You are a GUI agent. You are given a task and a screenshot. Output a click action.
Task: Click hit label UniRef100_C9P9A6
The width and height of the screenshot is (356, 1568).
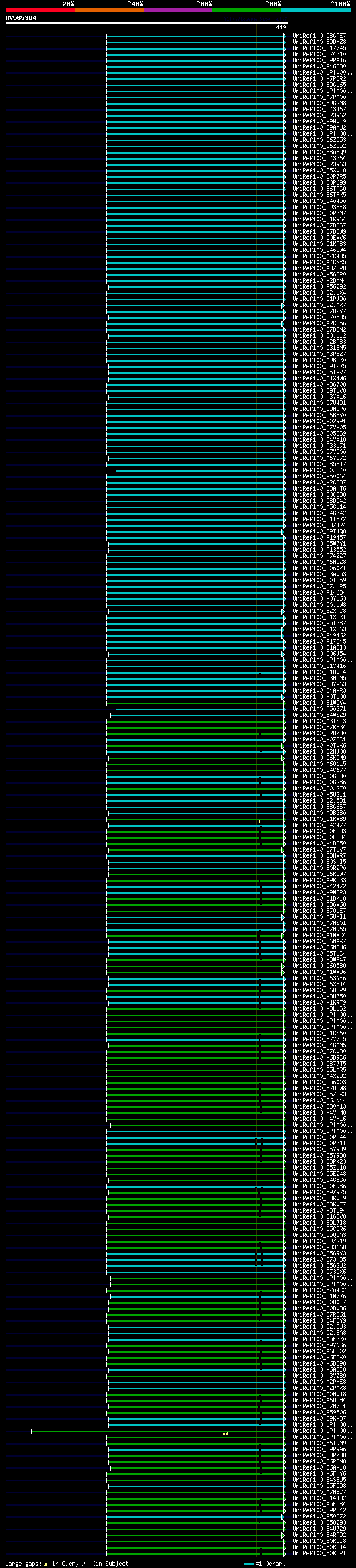pos(319,1450)
